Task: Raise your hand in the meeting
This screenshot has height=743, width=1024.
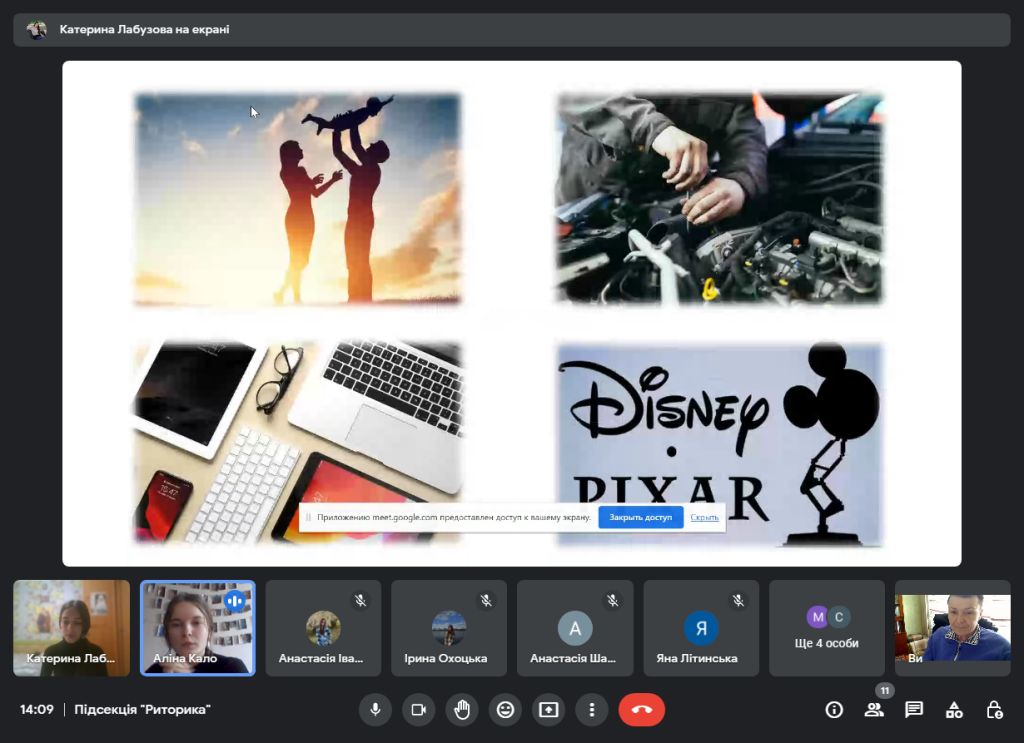Action: [462, 710]
